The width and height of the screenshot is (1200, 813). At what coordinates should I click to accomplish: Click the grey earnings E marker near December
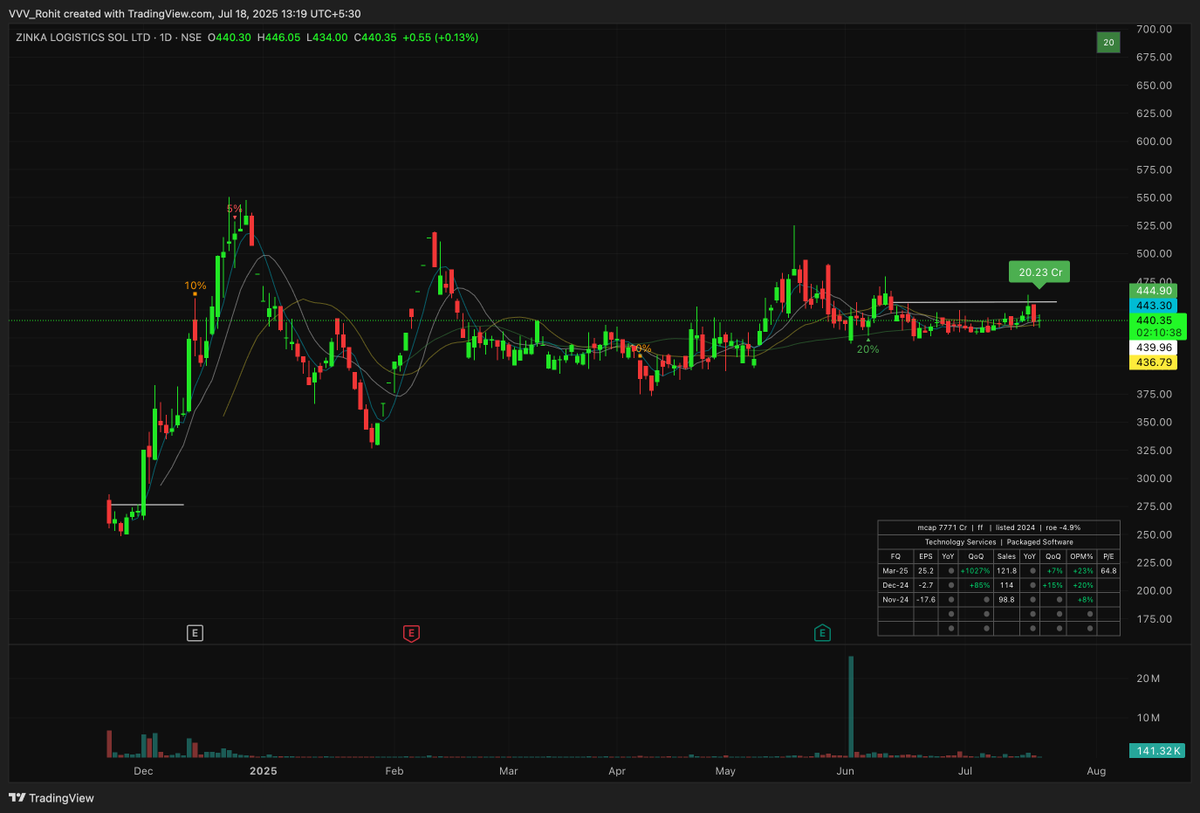196,632
